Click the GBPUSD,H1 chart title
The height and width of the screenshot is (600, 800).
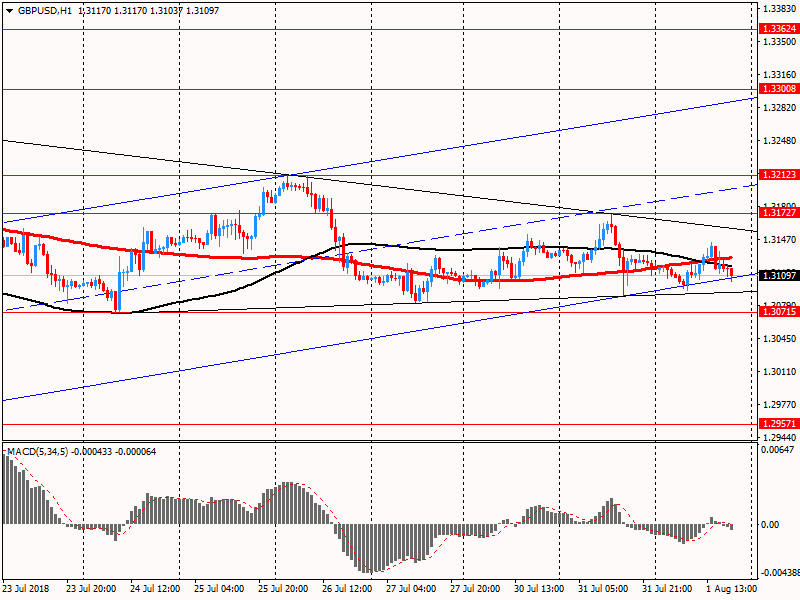(45, 11)
